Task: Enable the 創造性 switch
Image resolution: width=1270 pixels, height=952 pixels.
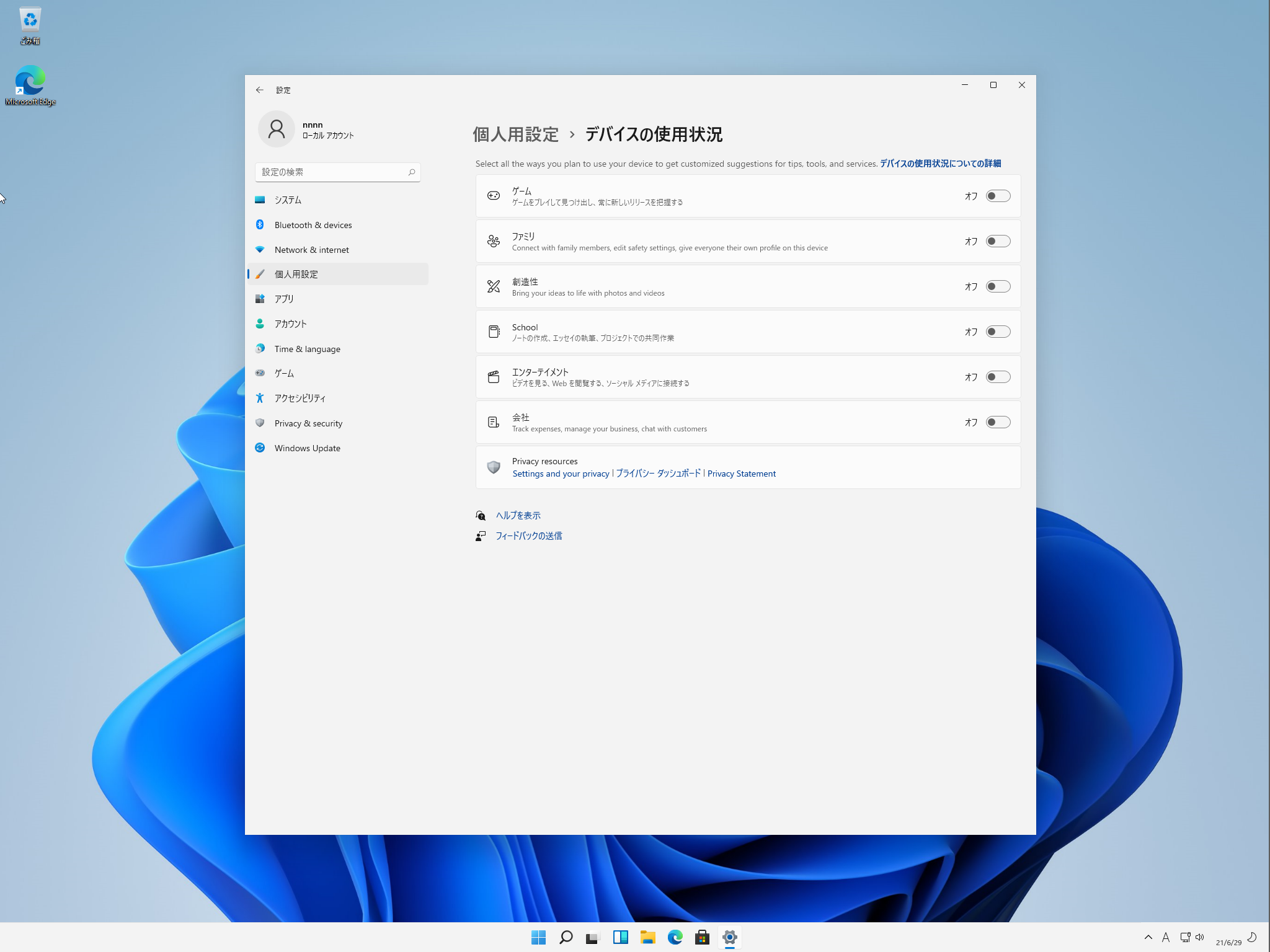Action: [x=998, y=286]
